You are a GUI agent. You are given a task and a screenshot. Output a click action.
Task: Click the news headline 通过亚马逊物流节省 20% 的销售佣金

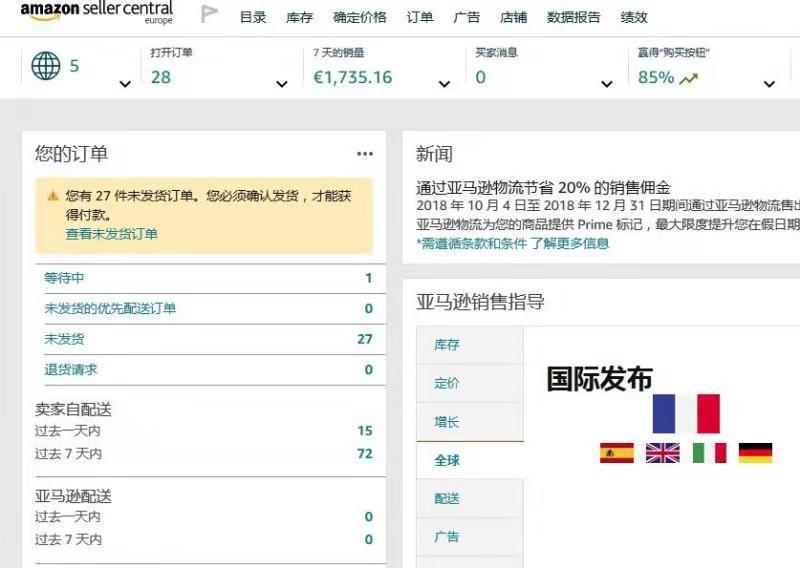543,187
